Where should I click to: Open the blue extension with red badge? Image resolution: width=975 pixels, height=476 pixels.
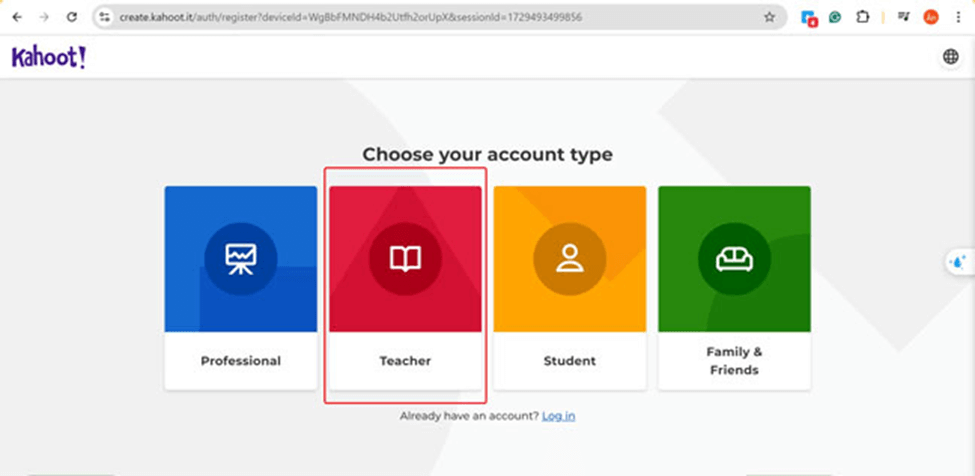pyautogui.click(x=809, y=18)
